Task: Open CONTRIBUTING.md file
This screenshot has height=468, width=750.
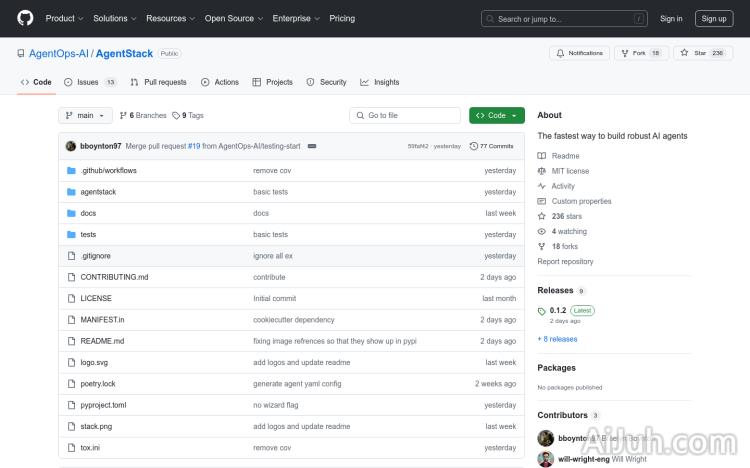Action: (114, 277)
